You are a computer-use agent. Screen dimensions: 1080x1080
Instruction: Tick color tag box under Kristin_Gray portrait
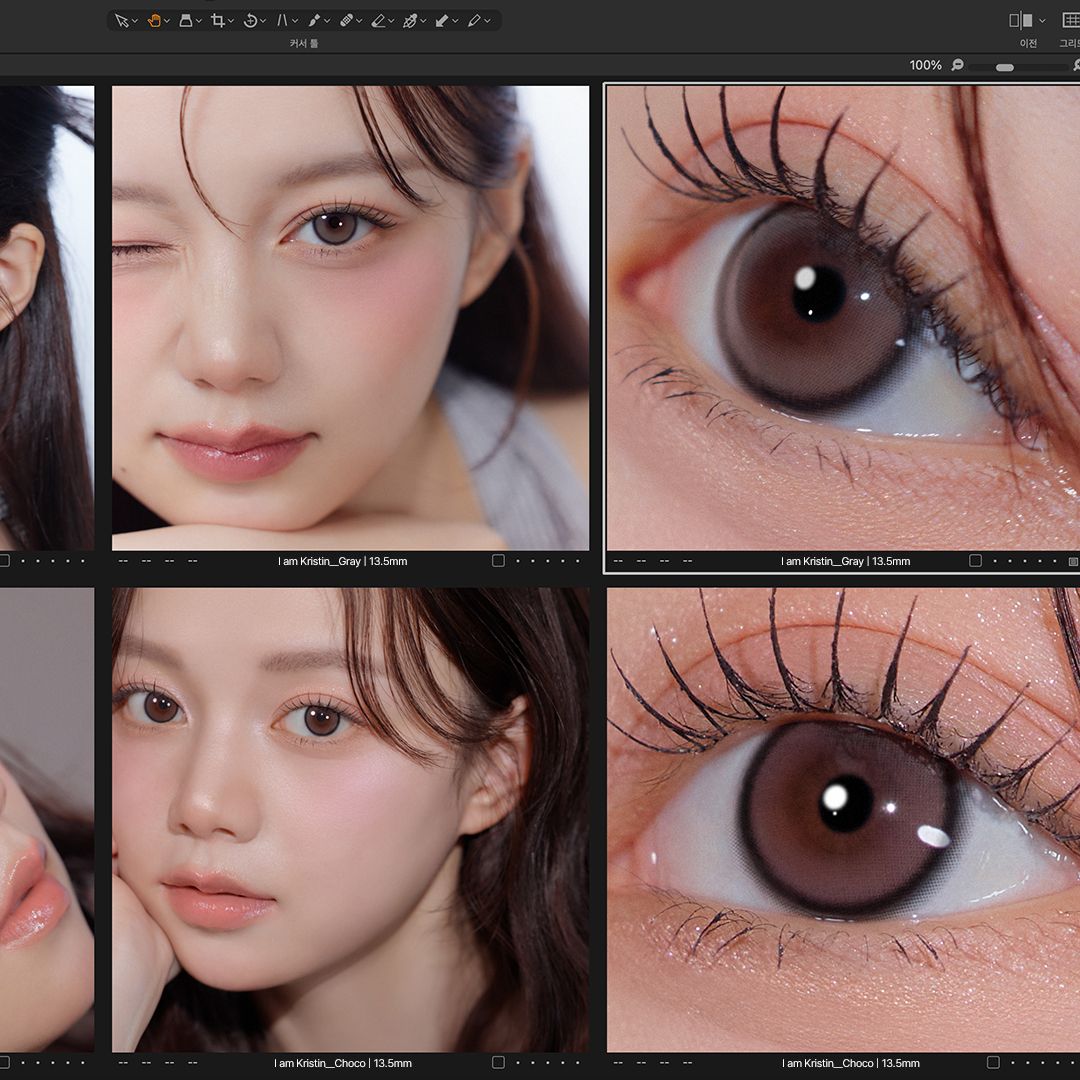[498, 561]
